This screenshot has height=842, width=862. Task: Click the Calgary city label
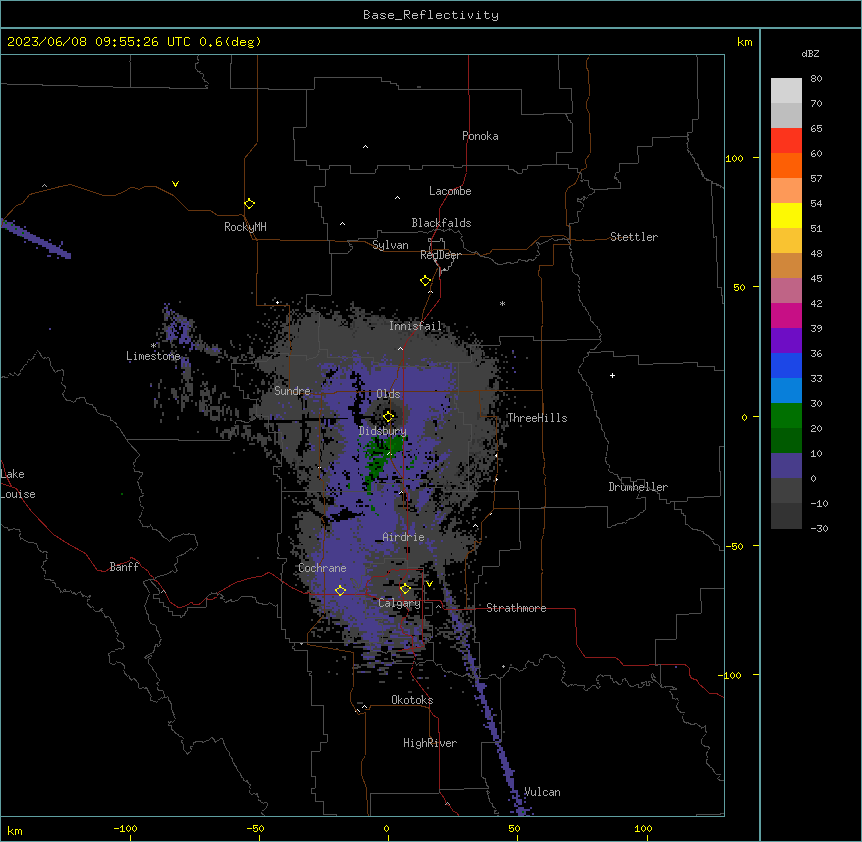tap(399, 603)
